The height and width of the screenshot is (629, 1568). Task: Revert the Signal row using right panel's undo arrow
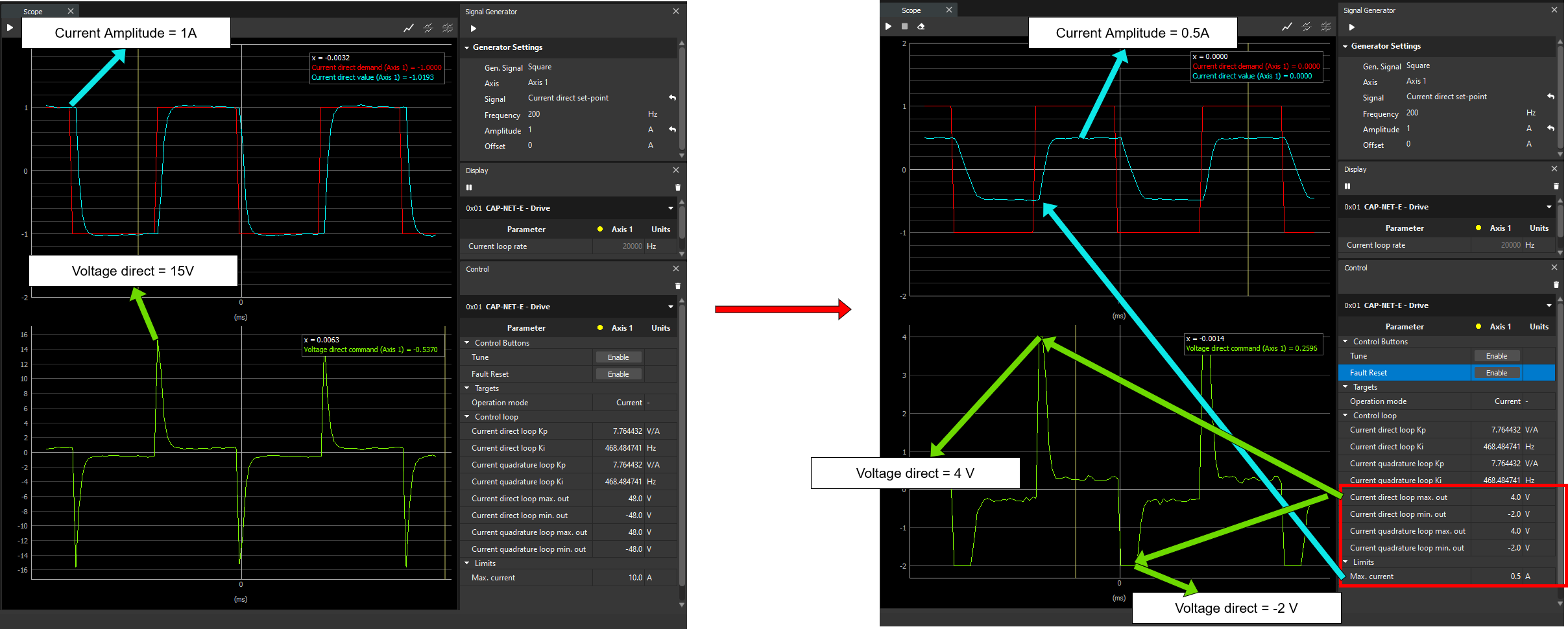1550,97
